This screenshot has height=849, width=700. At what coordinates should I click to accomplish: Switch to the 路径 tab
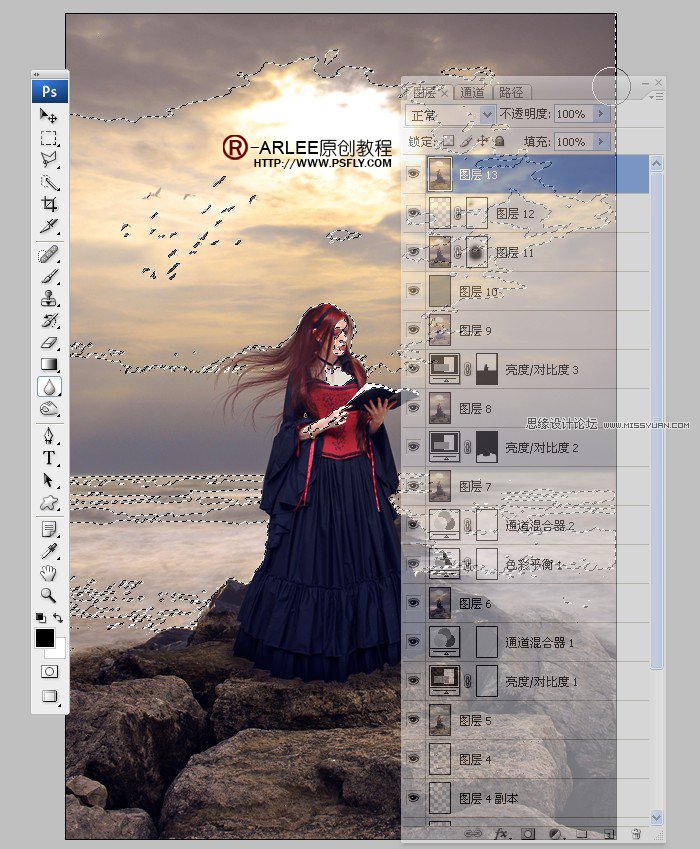point(511,93)
